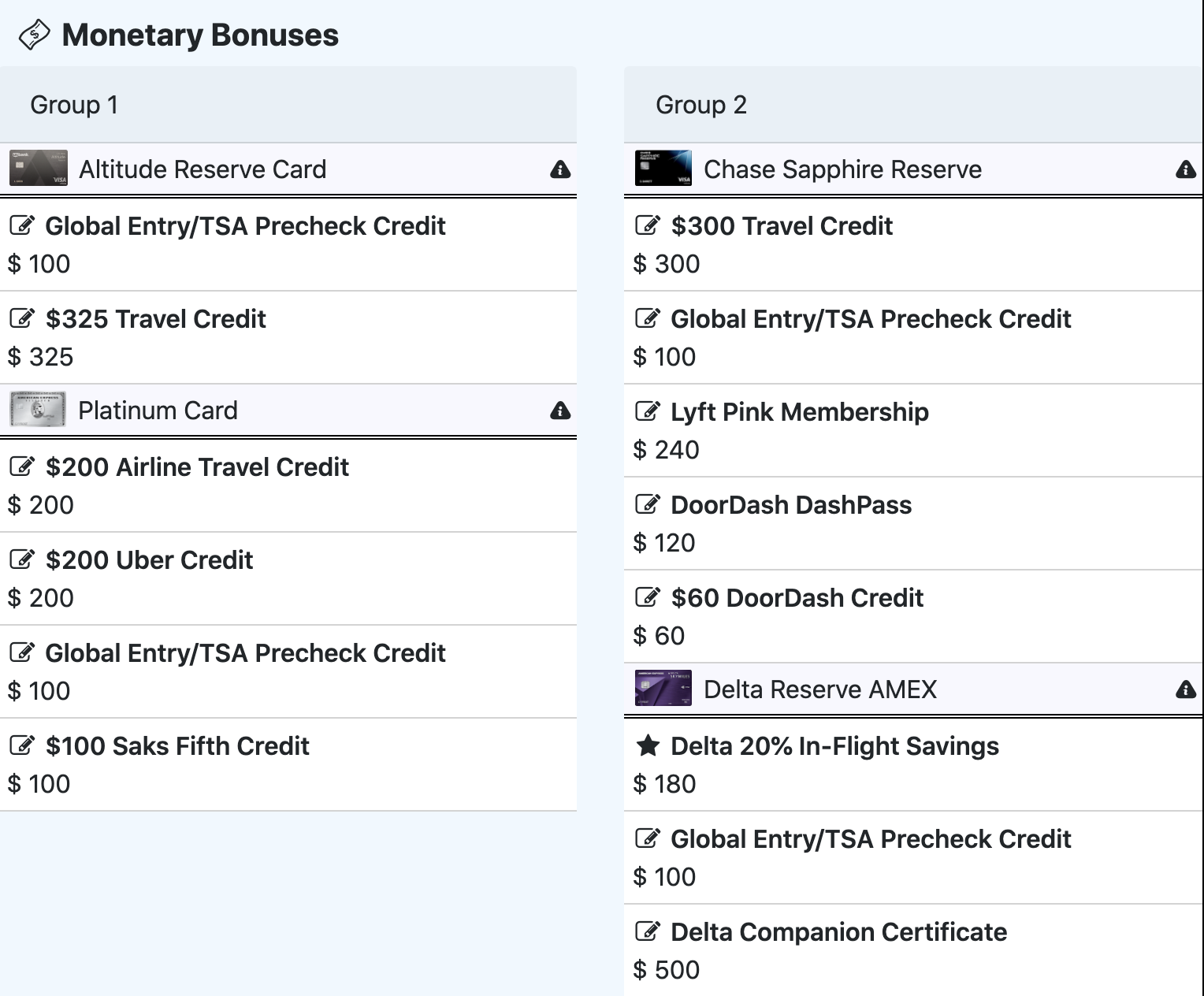Click the Delta 20% In-Flight Savings title
The height and width of the screenshot is (996, 1204).
(x=835, y=746)
